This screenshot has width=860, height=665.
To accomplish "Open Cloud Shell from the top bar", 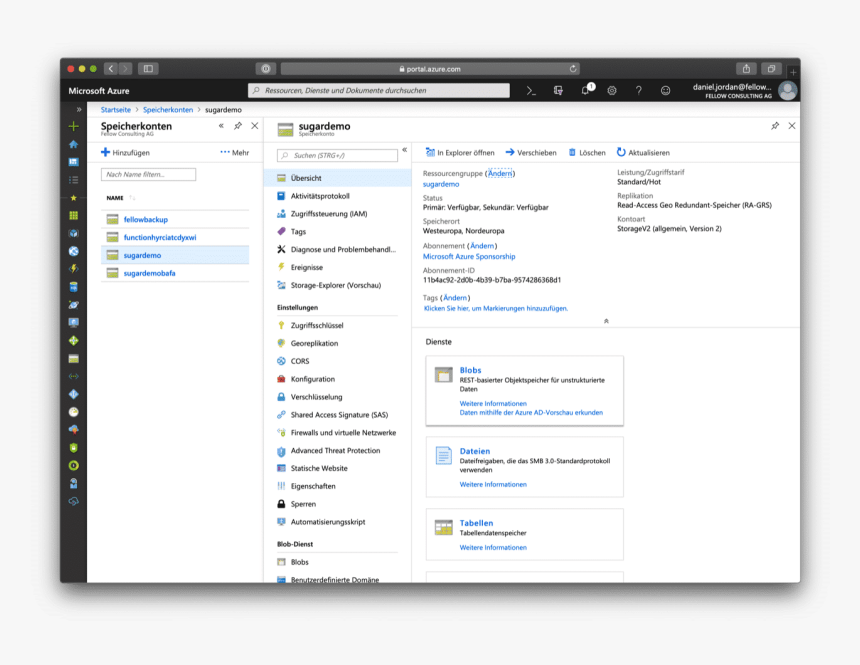I will pyautogui.click(x=530, y=91).
